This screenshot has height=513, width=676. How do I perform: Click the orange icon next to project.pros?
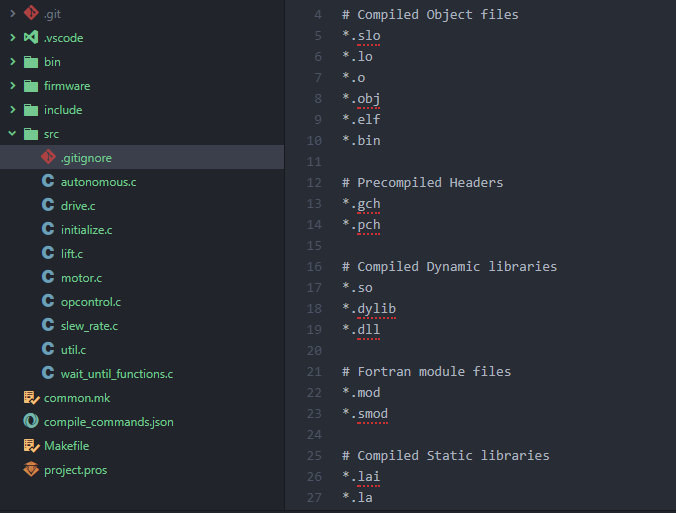pyautogui.click(x=31, y=469)
